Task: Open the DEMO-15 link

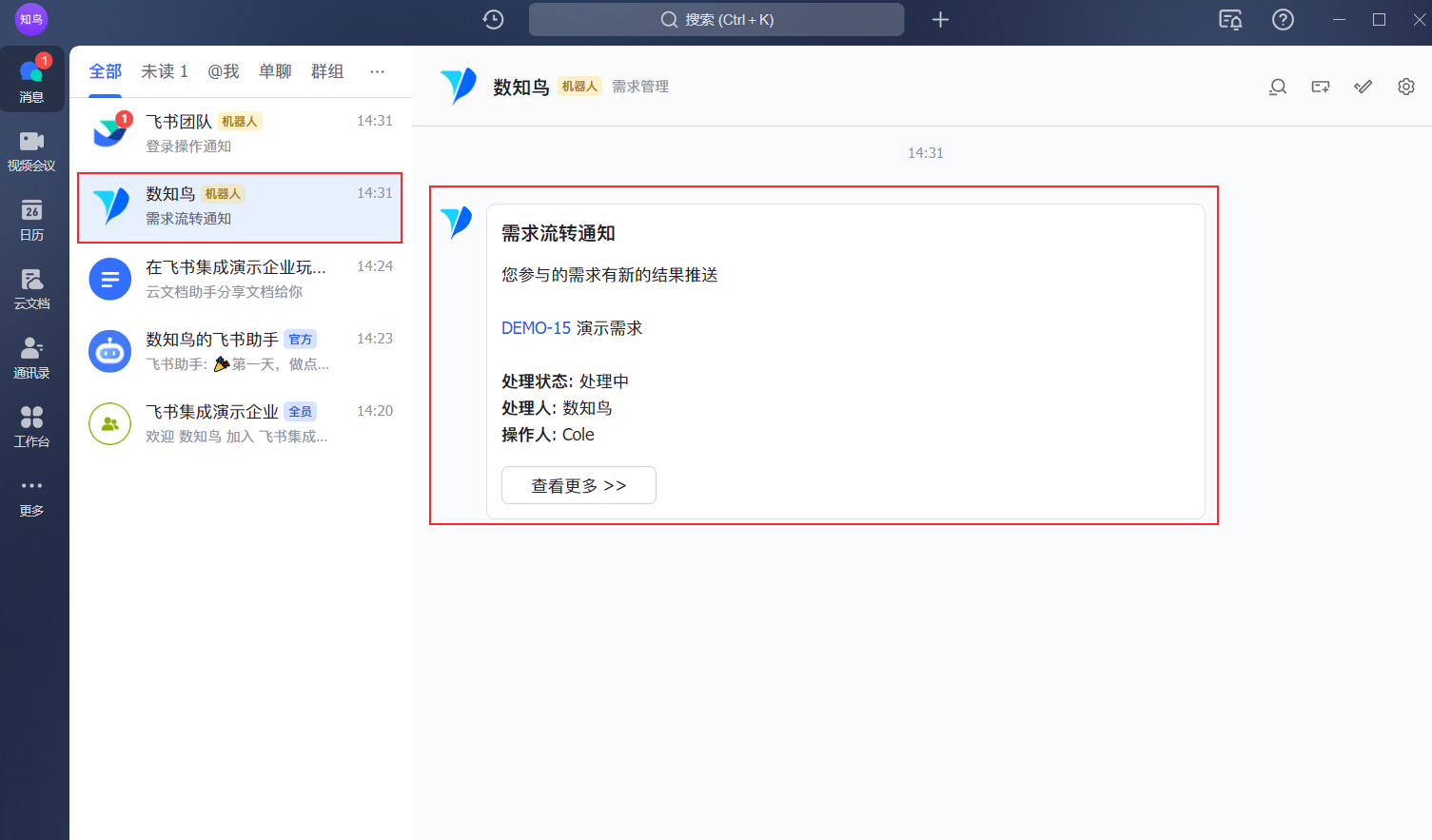Action: (x=536, y=328)
